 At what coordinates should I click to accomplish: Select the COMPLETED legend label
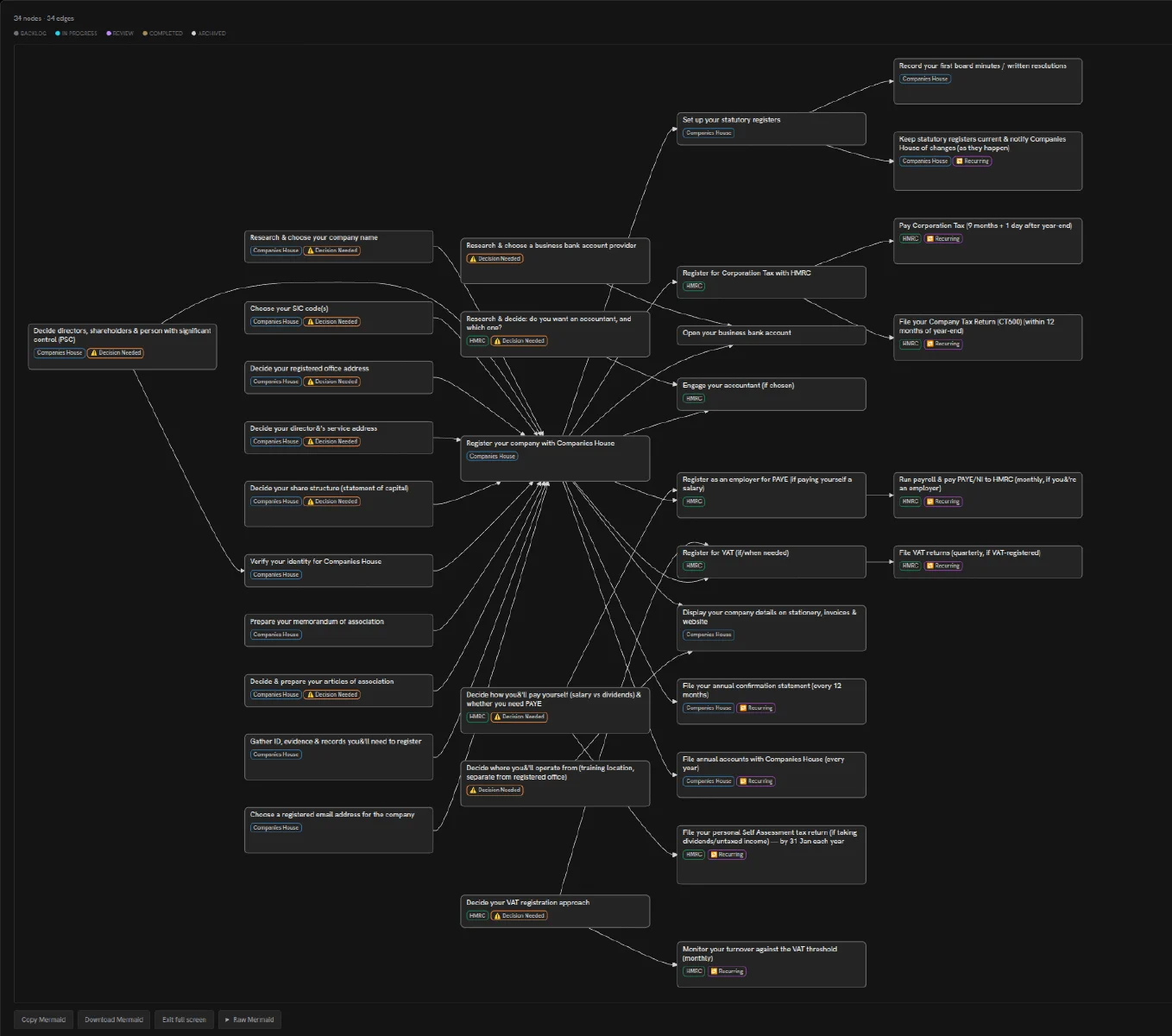tap(166, 34)
